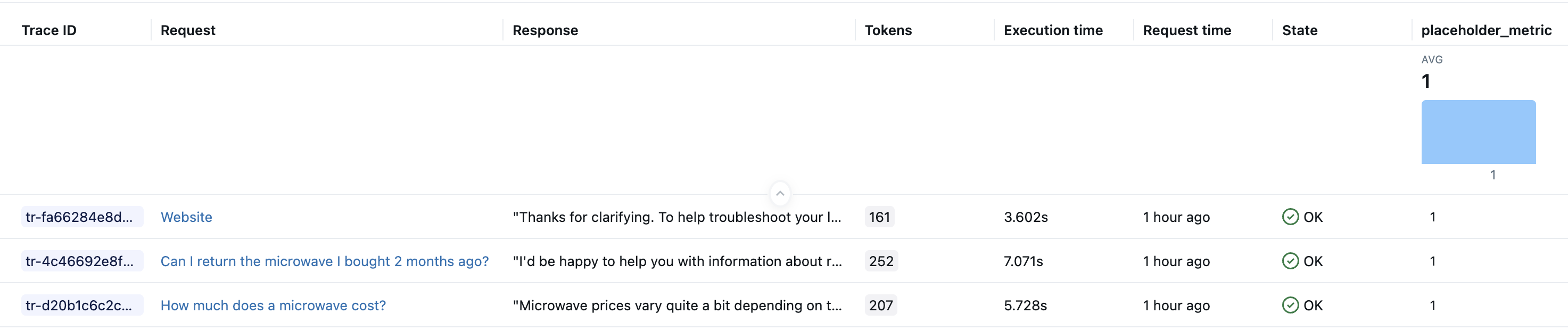
Task: Open the Website request trace
Action: (186, 217)
